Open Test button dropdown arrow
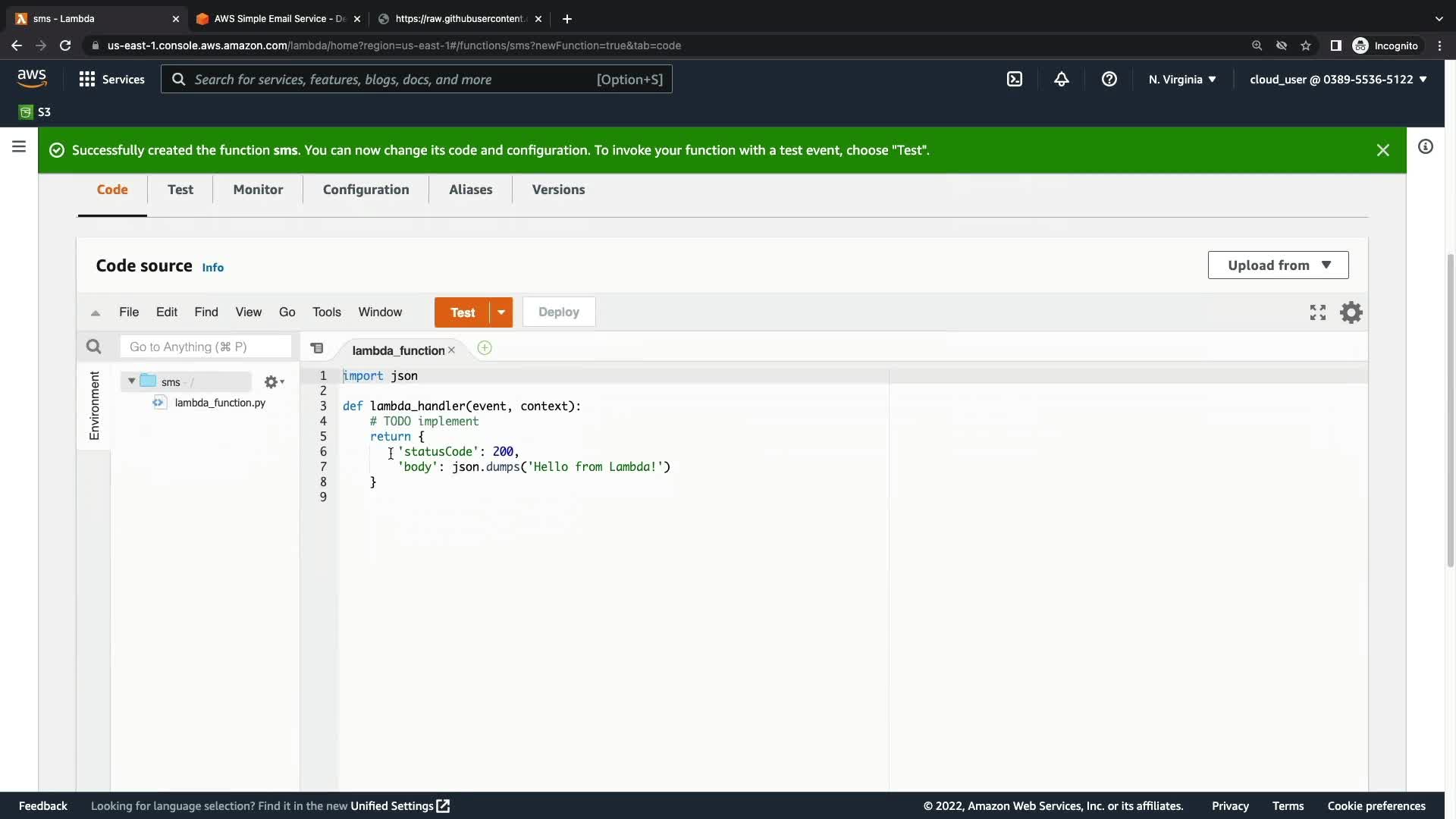 501,312
